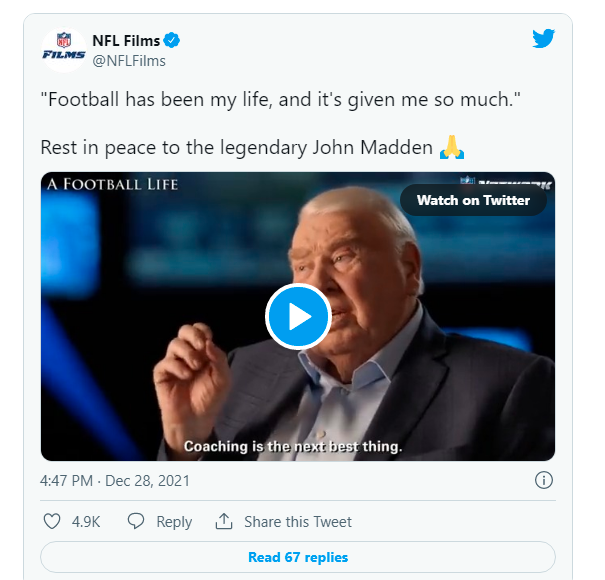Click the blue verified badge
This screenshot has width=605, height=580.
tap(172, 40)
